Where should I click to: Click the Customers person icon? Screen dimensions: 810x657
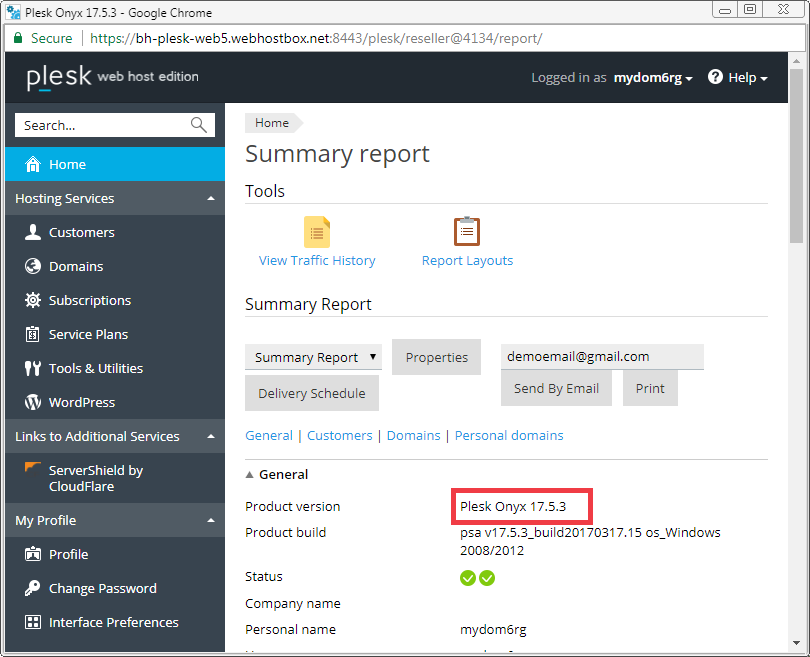33,232
